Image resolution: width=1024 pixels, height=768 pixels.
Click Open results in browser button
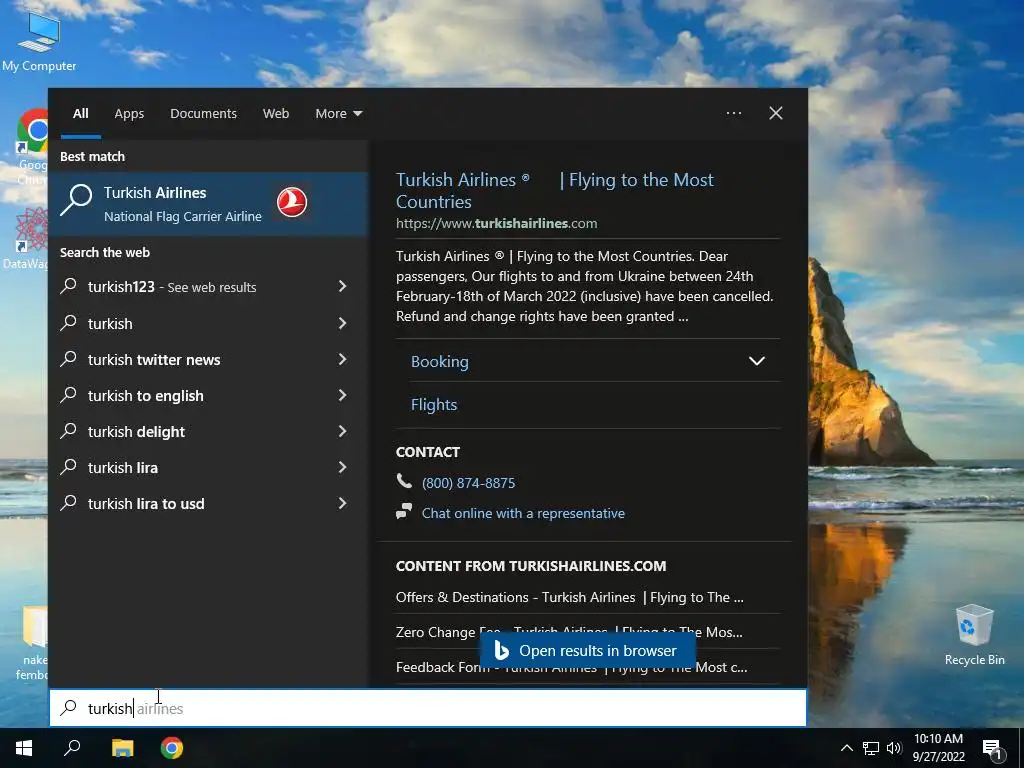coord(587,650)
